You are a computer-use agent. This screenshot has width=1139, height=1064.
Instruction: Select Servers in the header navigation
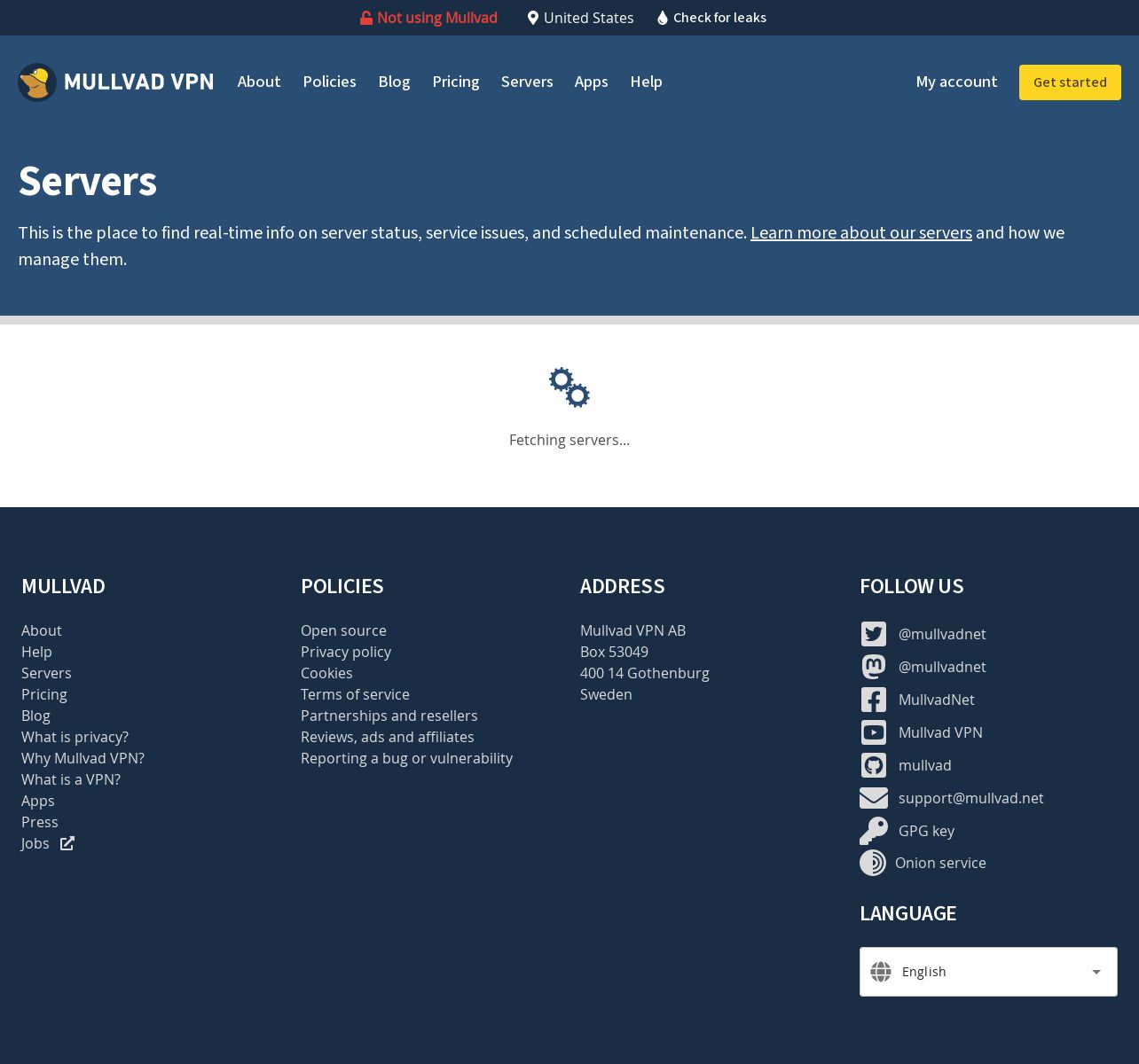click(x=527, y=82)
